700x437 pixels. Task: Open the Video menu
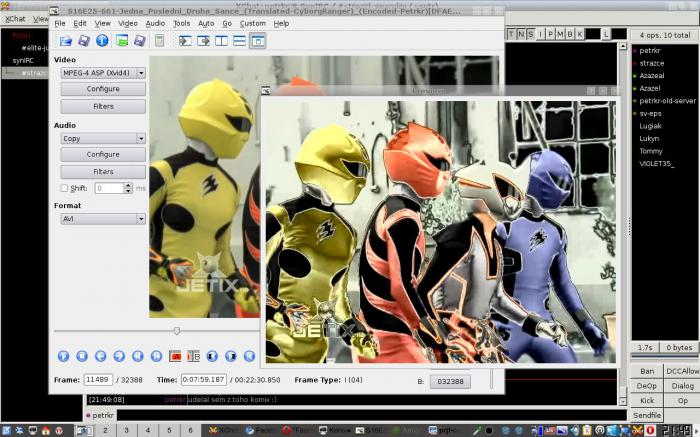click(x=128, y=23)
